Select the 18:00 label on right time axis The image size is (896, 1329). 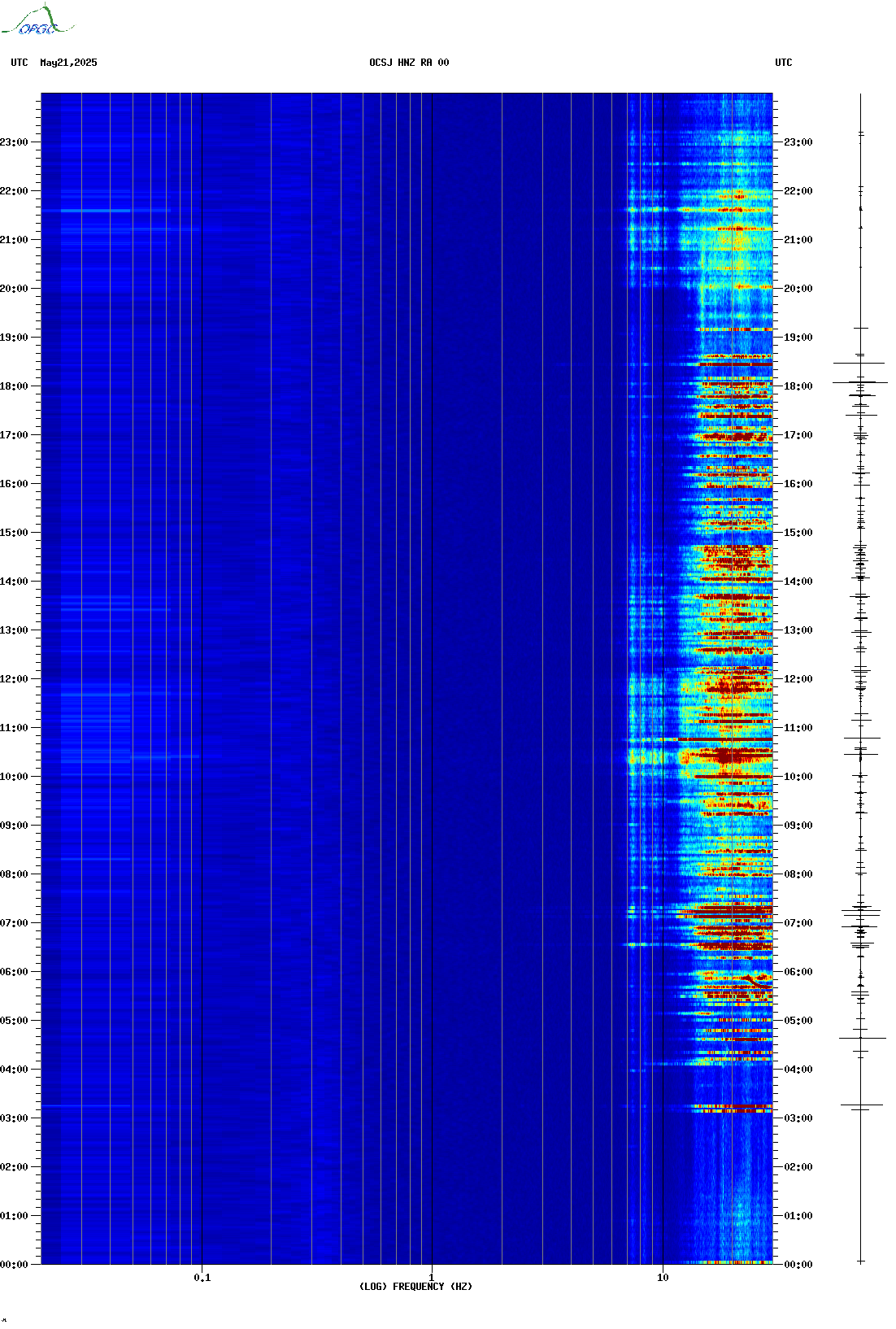point(798,386)
